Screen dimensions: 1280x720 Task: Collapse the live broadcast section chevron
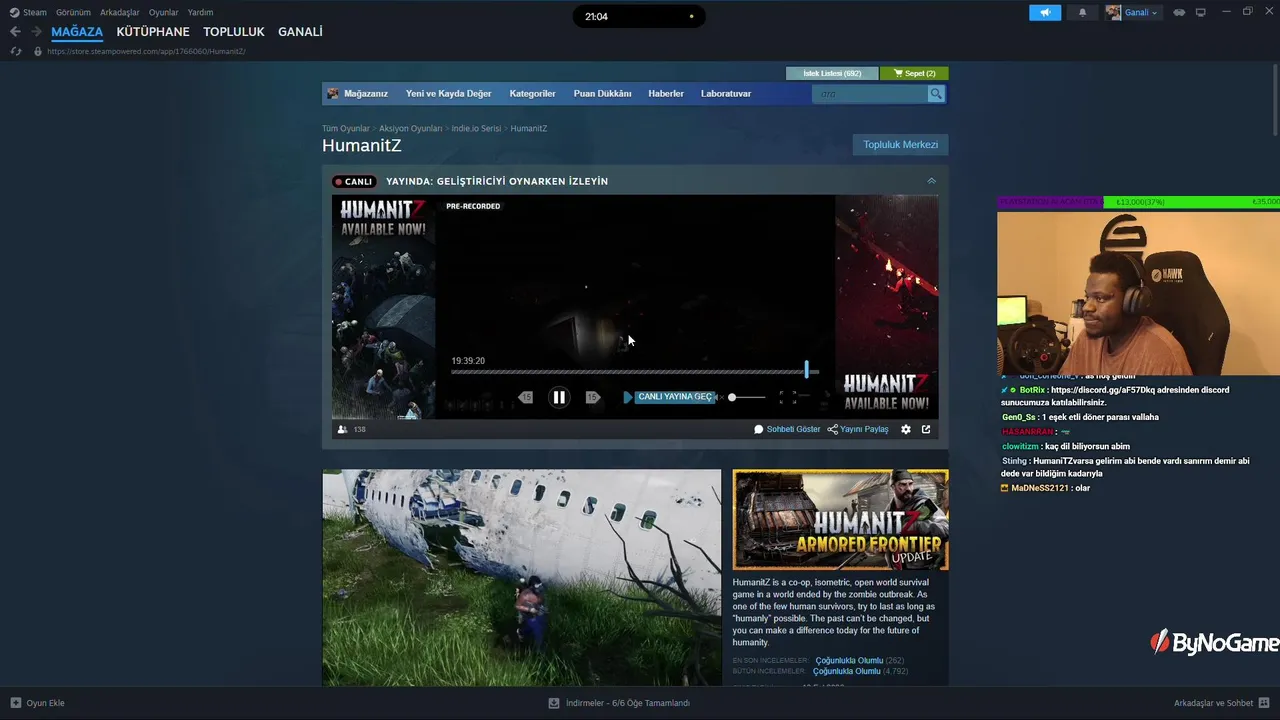tap(931, 181)
